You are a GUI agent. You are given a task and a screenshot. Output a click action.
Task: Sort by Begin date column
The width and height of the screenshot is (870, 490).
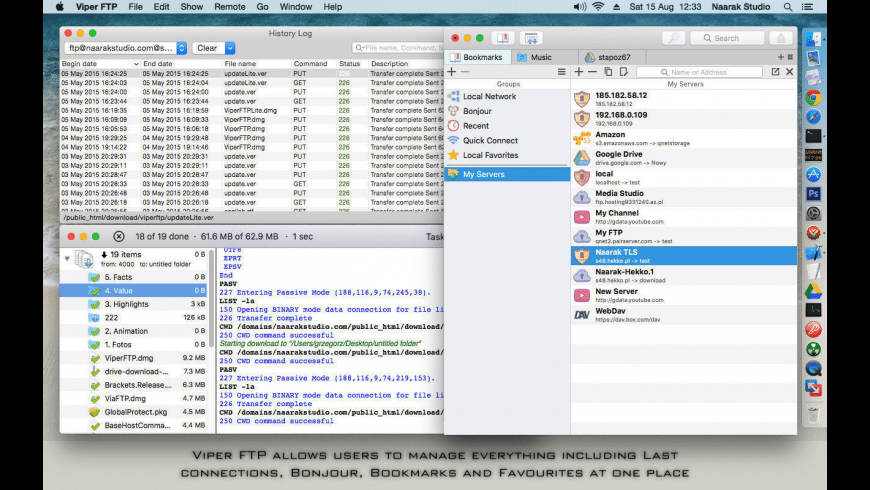point(100,64)
